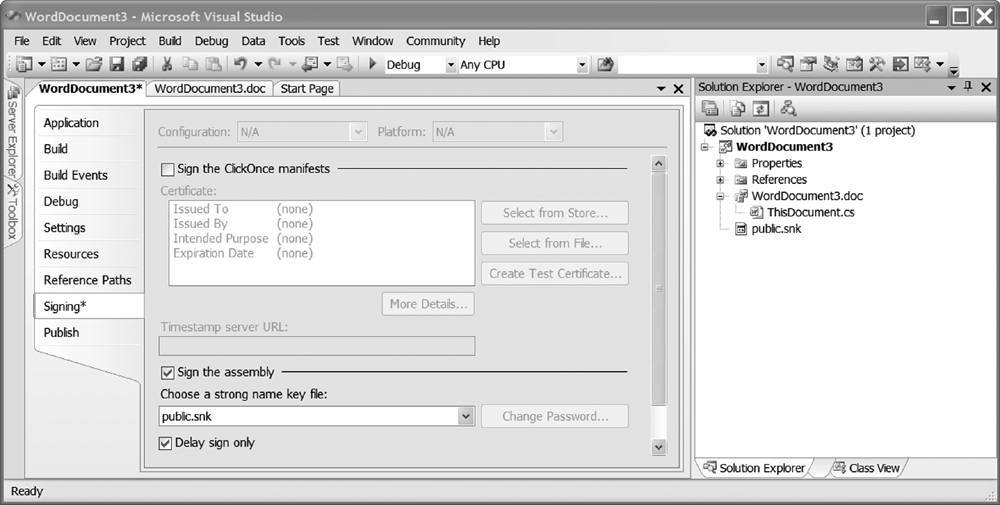Click the Timestamp server URL field
This screenshot has width=1000, height=505.
click(317, 346)
